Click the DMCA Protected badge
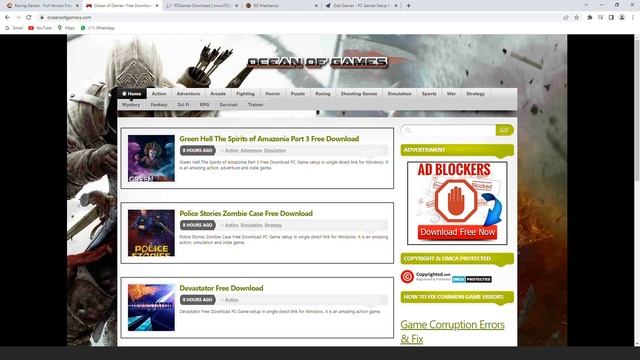Screen dimensions: 640x360 [x=472, y=279]
